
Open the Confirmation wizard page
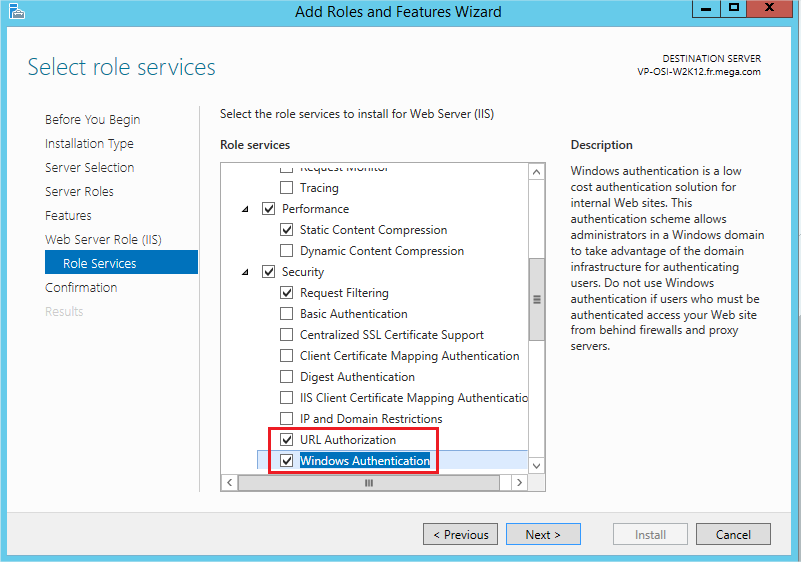click(81, 288)
